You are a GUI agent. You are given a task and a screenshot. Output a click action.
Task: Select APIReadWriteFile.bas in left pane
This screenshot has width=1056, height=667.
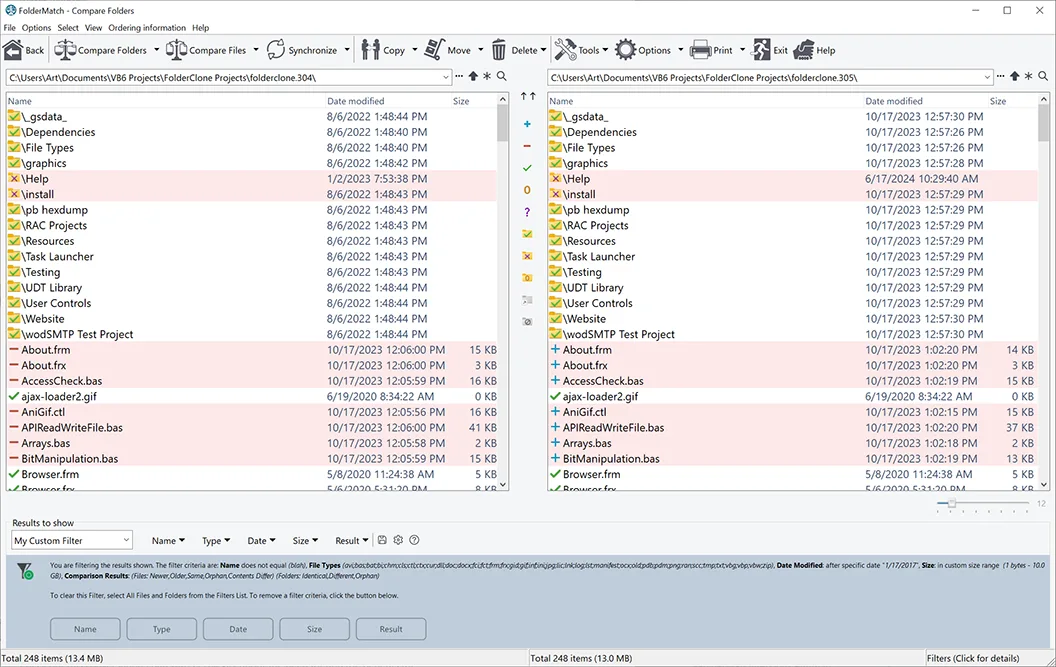pos(252,428)
